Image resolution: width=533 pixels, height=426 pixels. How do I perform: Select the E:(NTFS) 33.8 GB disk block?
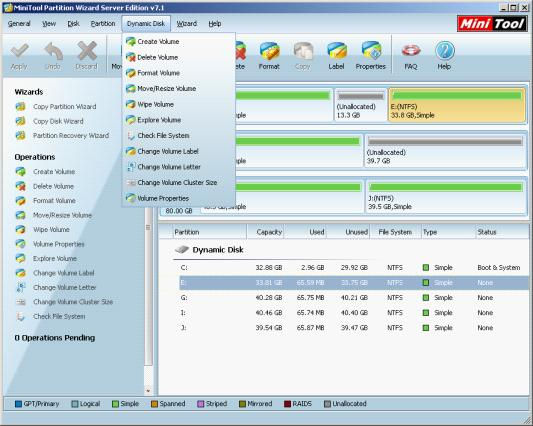tap(457, 105)
